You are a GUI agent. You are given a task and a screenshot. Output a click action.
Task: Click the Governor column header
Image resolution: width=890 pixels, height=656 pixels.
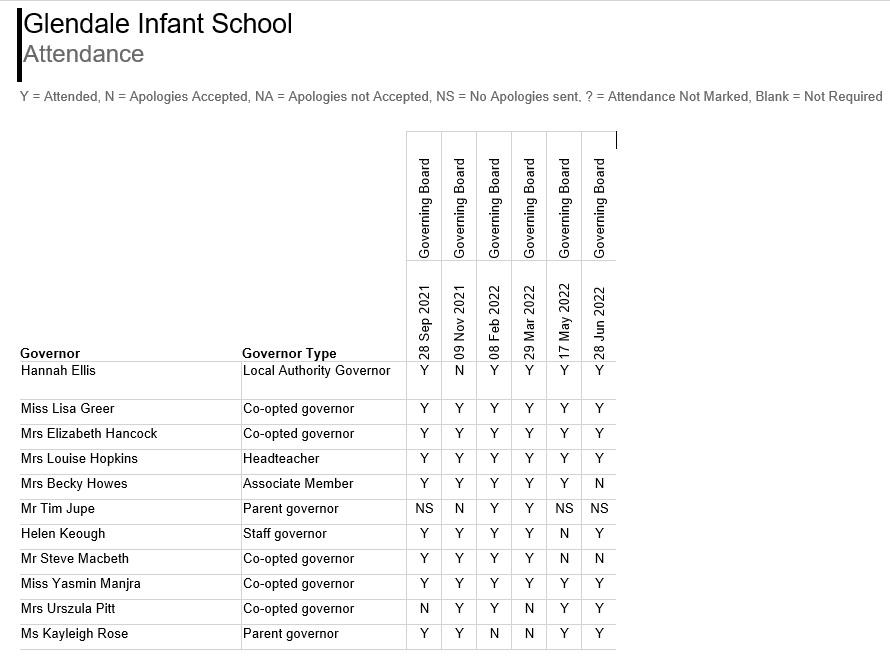click(x=50, y=353)
